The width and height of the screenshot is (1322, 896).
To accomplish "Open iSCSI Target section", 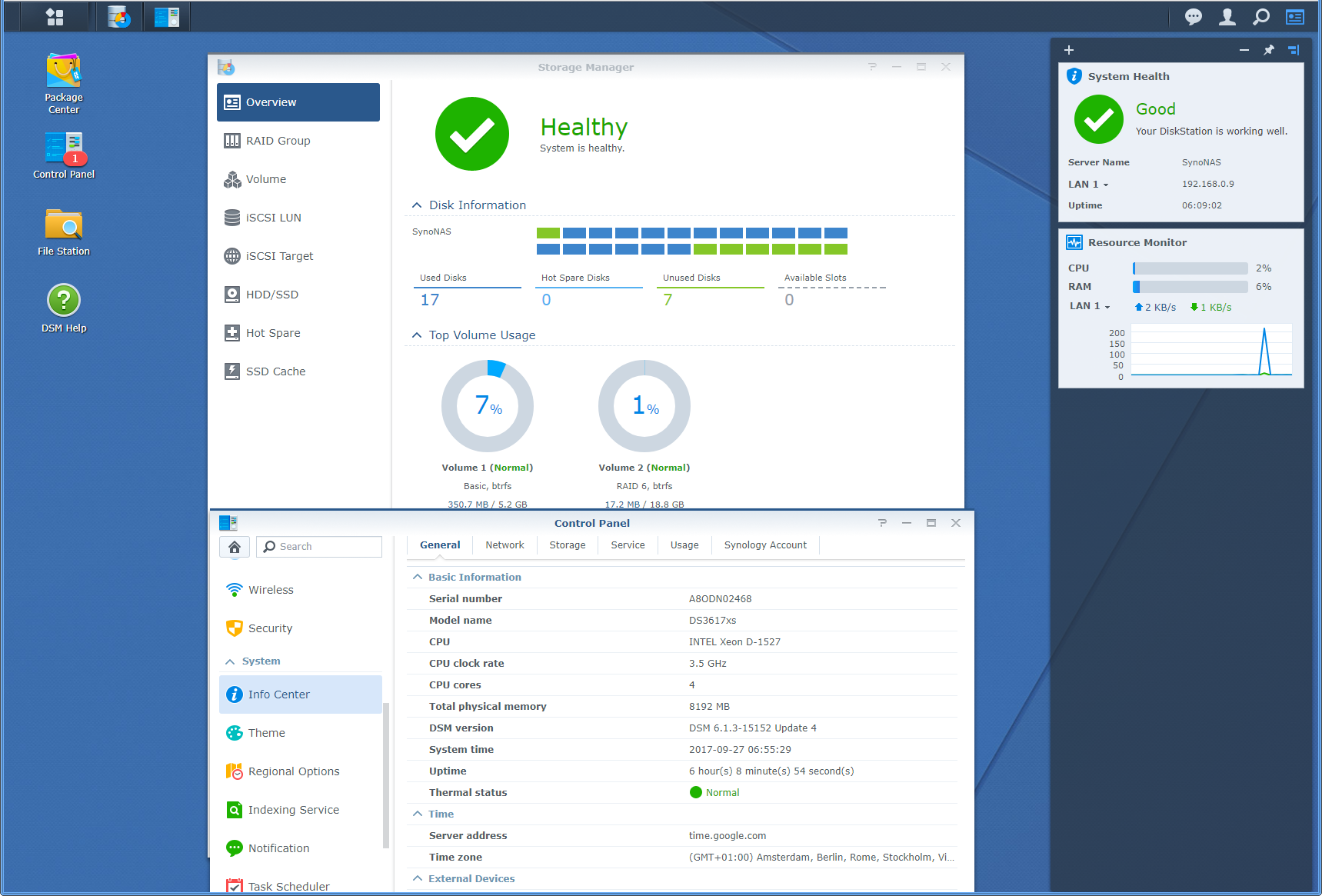I will tap(298, 256).
